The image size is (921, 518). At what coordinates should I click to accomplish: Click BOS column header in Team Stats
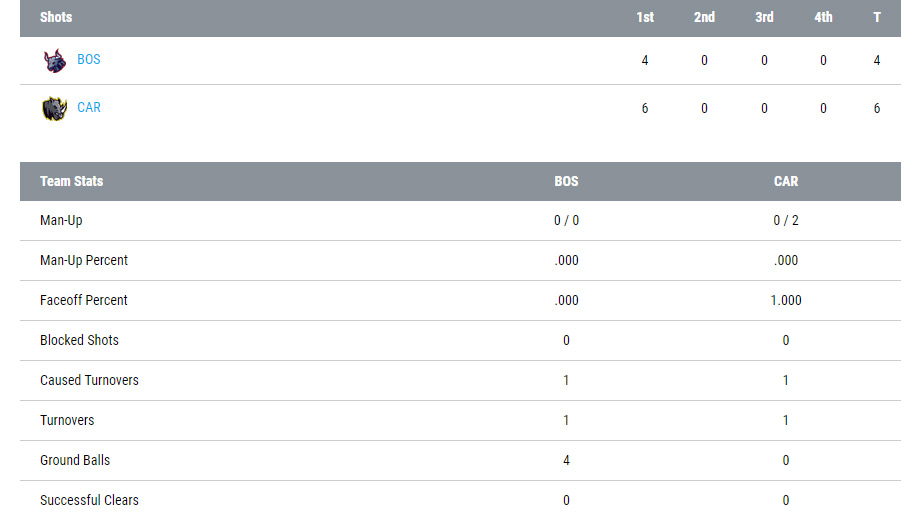(x=566, y=181)
